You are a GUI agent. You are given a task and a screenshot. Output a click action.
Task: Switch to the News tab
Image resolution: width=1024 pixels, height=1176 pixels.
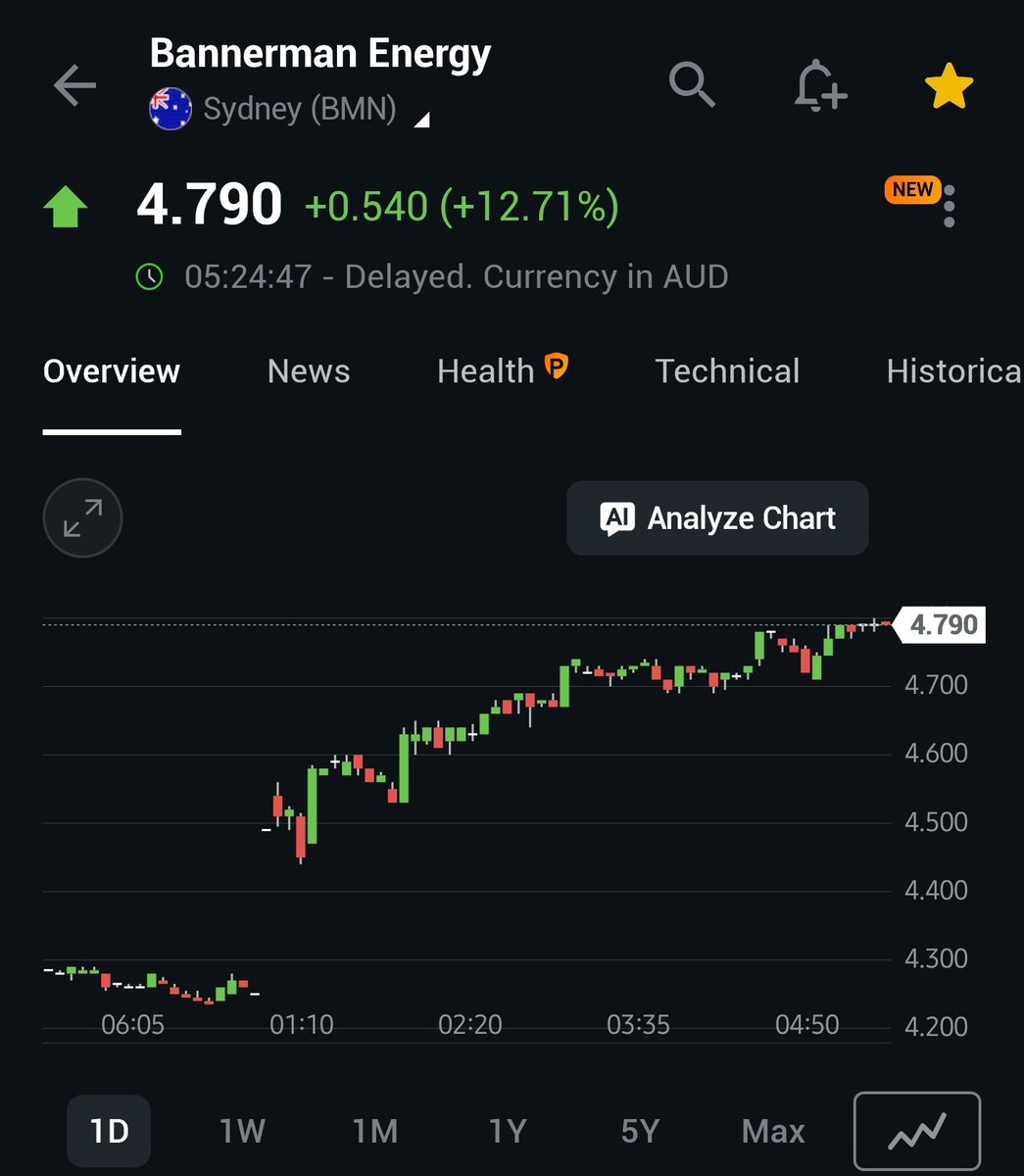point(309,371)
